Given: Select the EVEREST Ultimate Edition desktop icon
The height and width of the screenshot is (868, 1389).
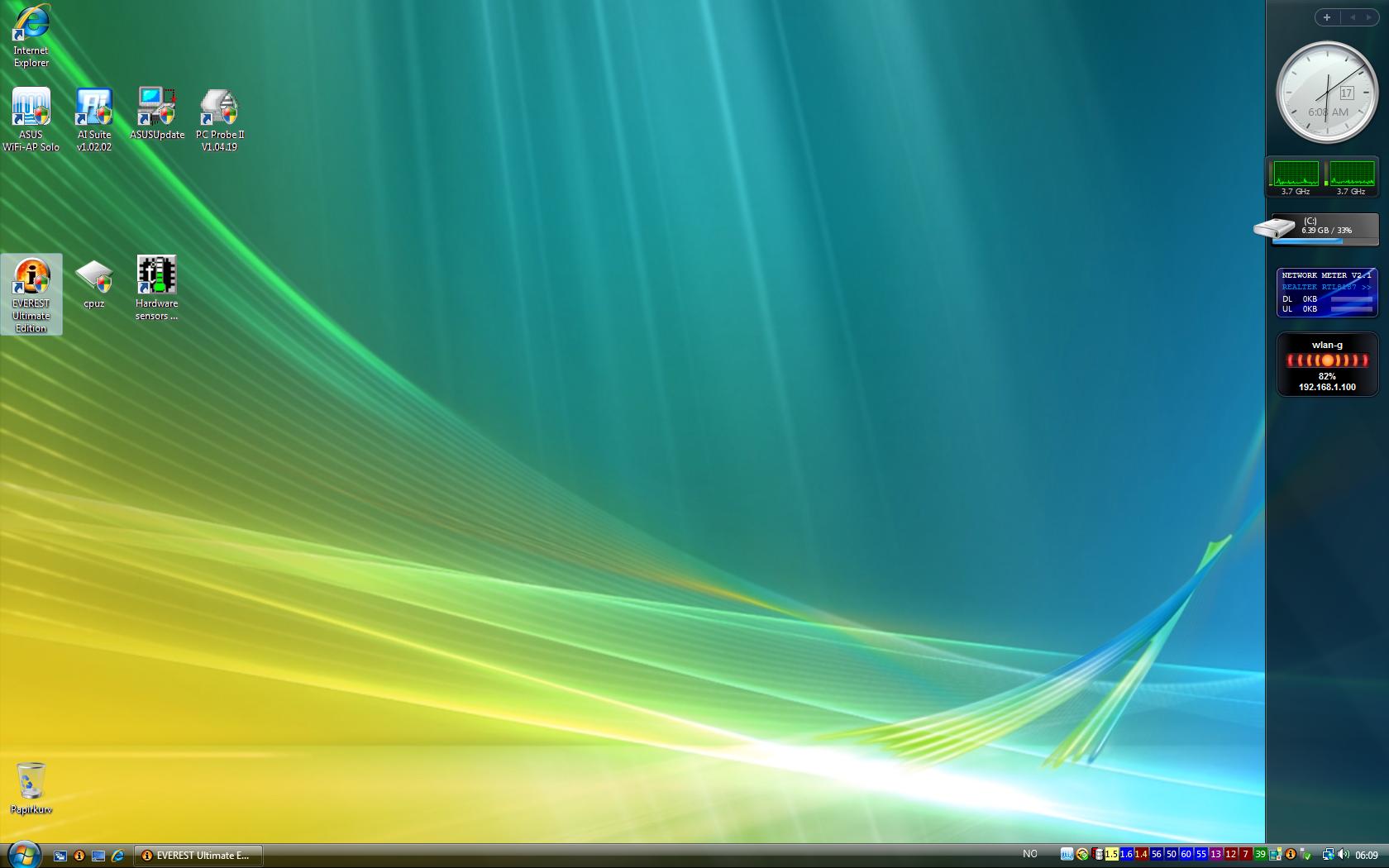Looking at the screenshot, I should [31, 294].
